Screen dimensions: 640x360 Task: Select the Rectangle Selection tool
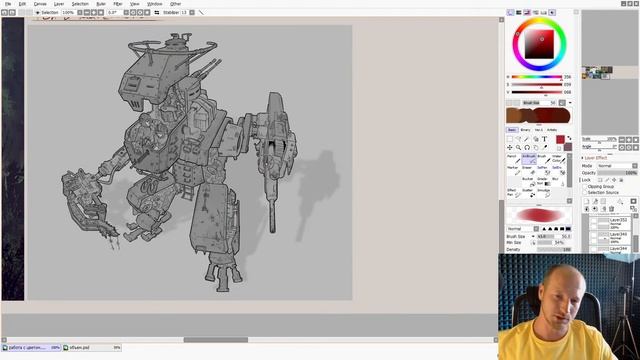(510, 139)
